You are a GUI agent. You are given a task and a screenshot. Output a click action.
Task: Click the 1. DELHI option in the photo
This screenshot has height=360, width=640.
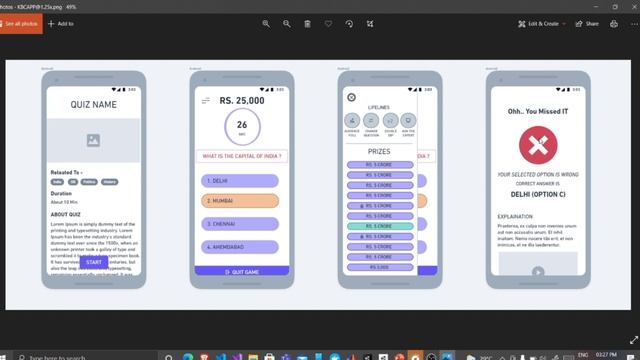click(240, 180)
